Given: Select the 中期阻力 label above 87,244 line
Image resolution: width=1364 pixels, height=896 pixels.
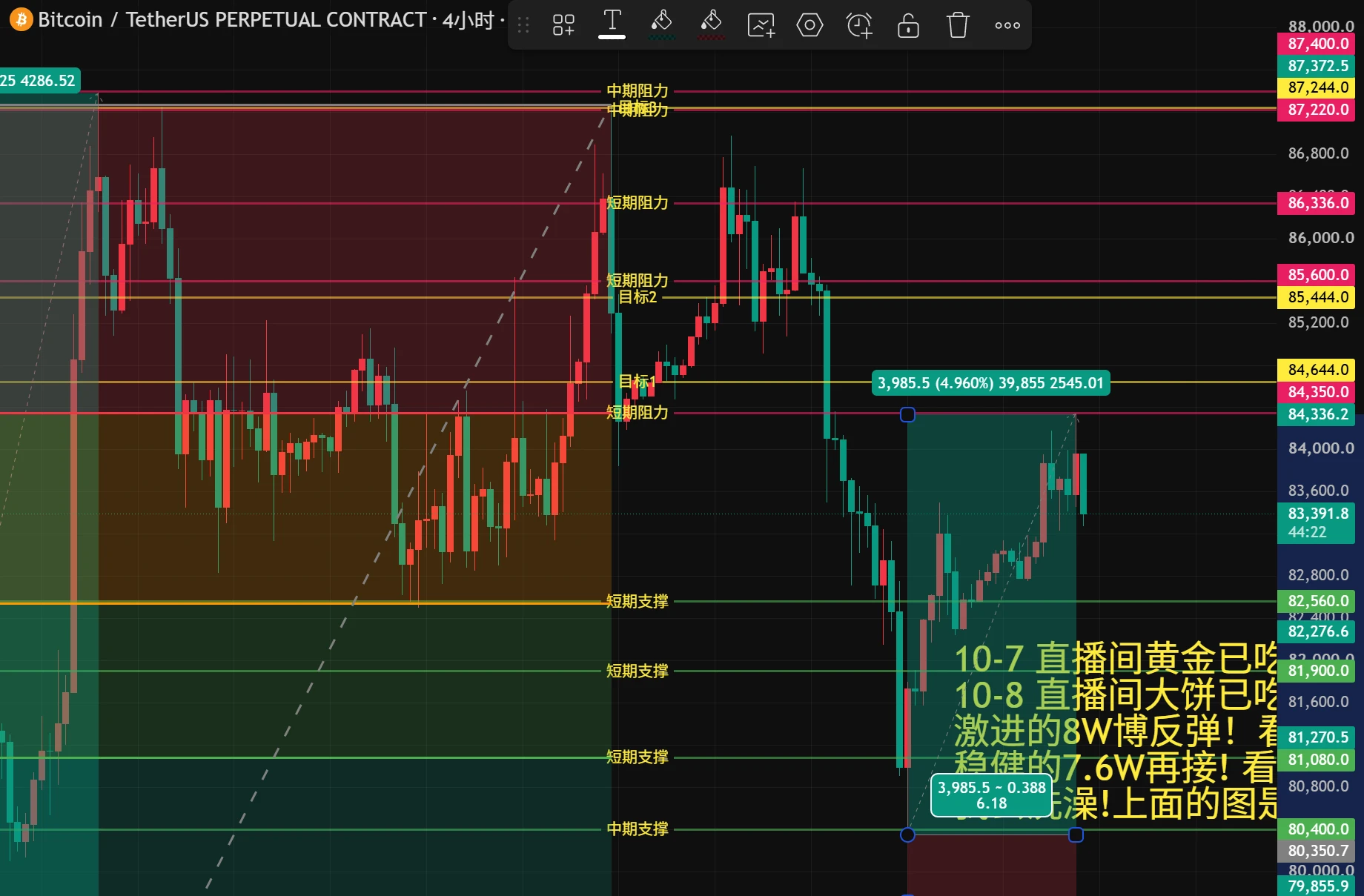Looking at the screenshot, I should (x=638, y=90).
